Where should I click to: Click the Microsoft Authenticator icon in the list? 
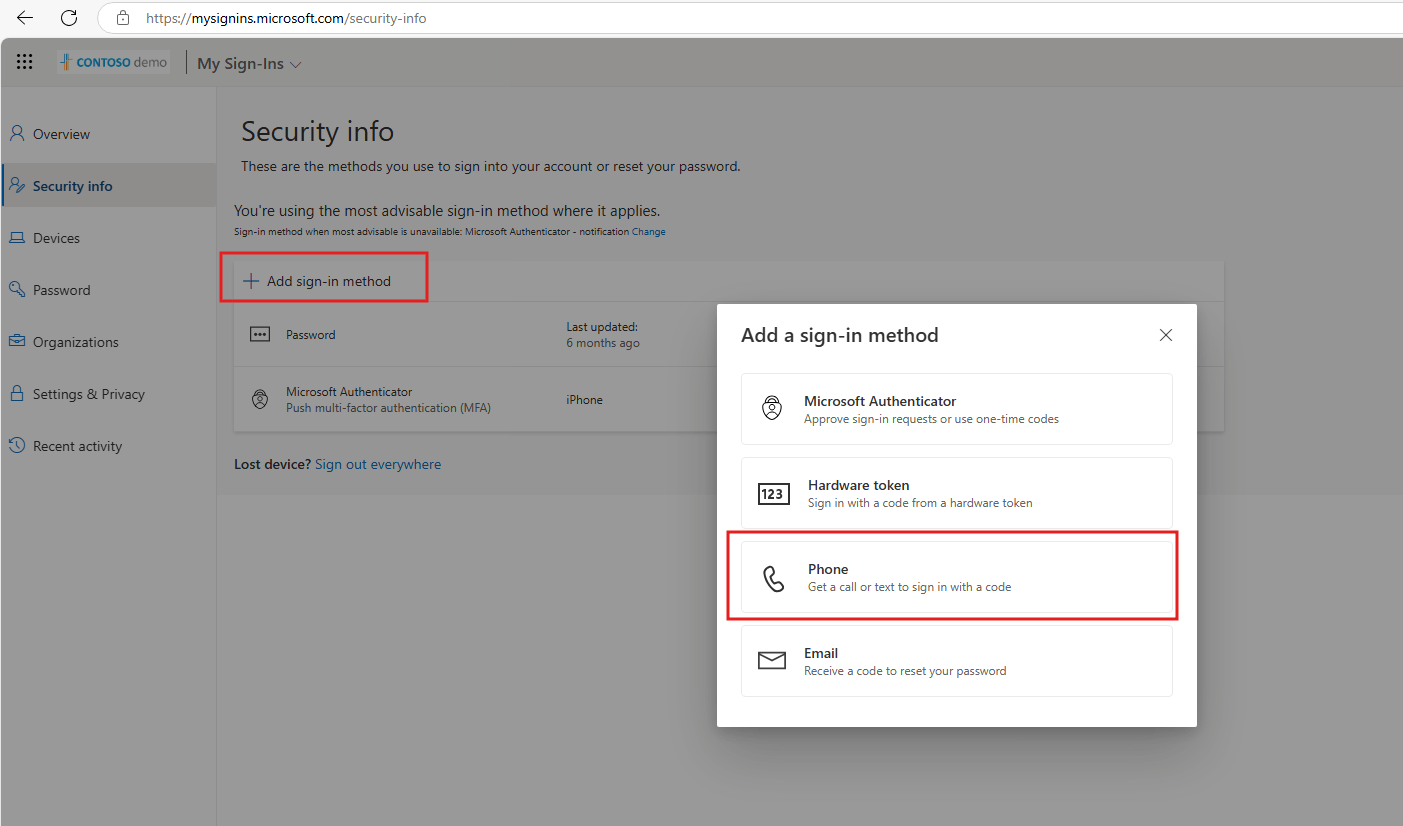point(260,400)
